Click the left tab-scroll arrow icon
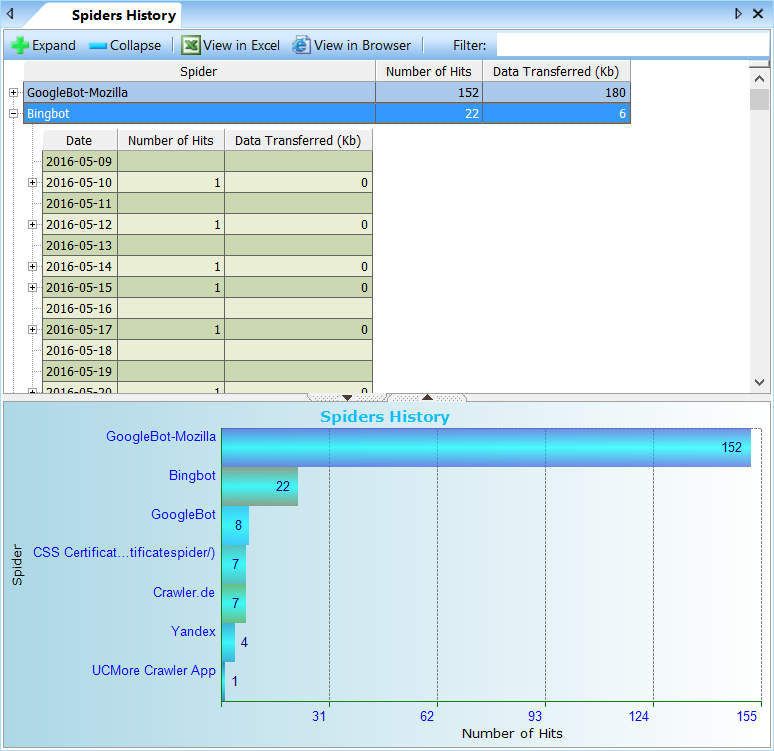774x751 pixels. (10, 14)
